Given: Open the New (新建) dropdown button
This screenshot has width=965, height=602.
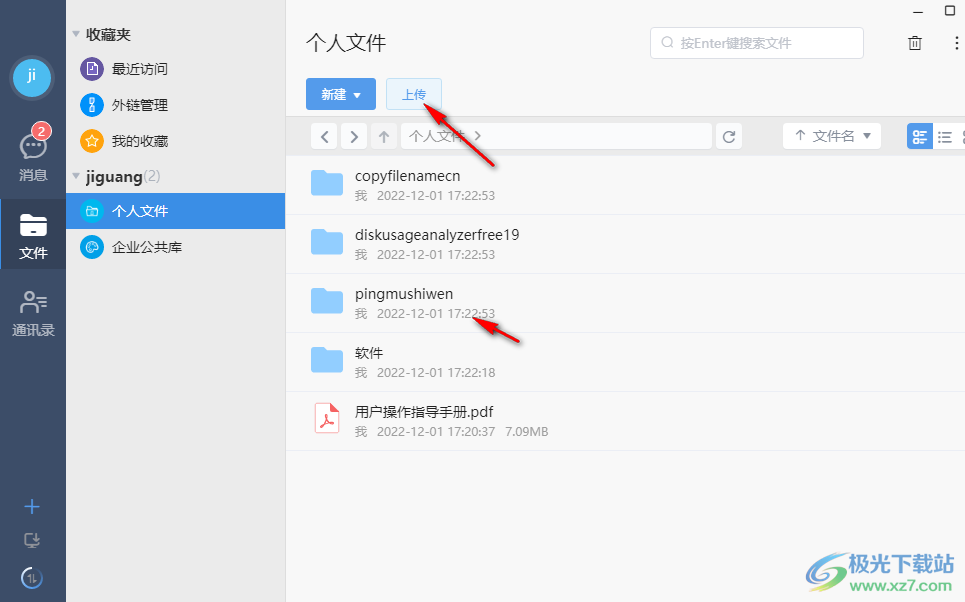Looking at the screenshot, I should coord(341,94).
